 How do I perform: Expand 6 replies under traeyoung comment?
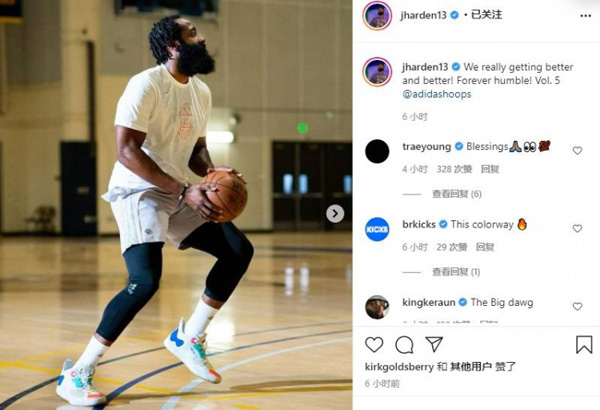[457, 194]
